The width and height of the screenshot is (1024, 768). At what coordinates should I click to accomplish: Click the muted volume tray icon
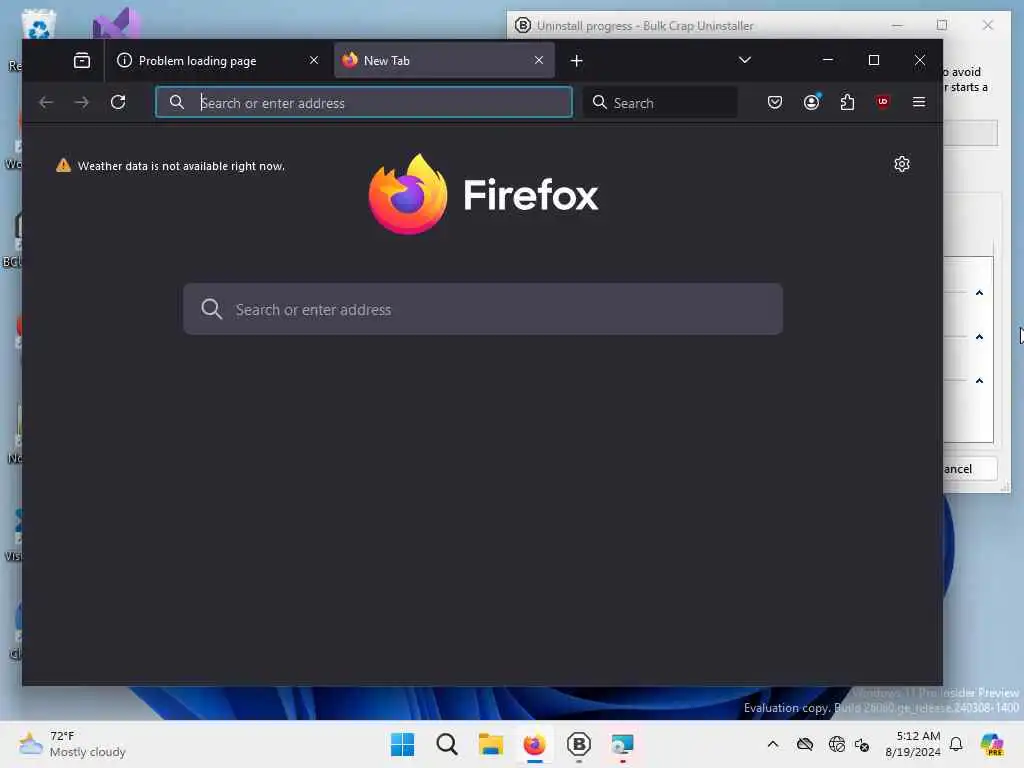pyautogui.click(x=862, y=744)
